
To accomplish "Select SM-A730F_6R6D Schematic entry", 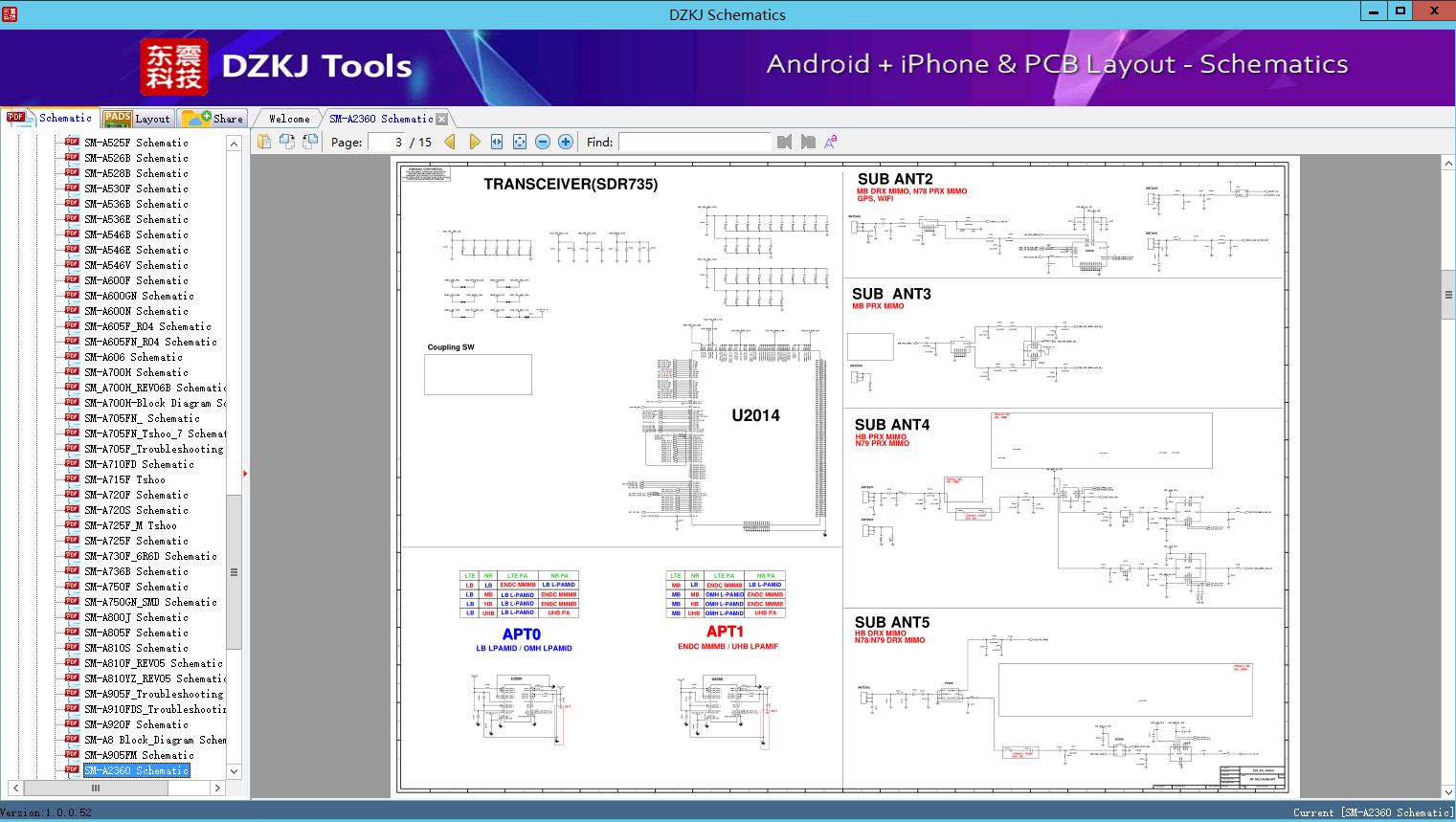I will 150,556.
